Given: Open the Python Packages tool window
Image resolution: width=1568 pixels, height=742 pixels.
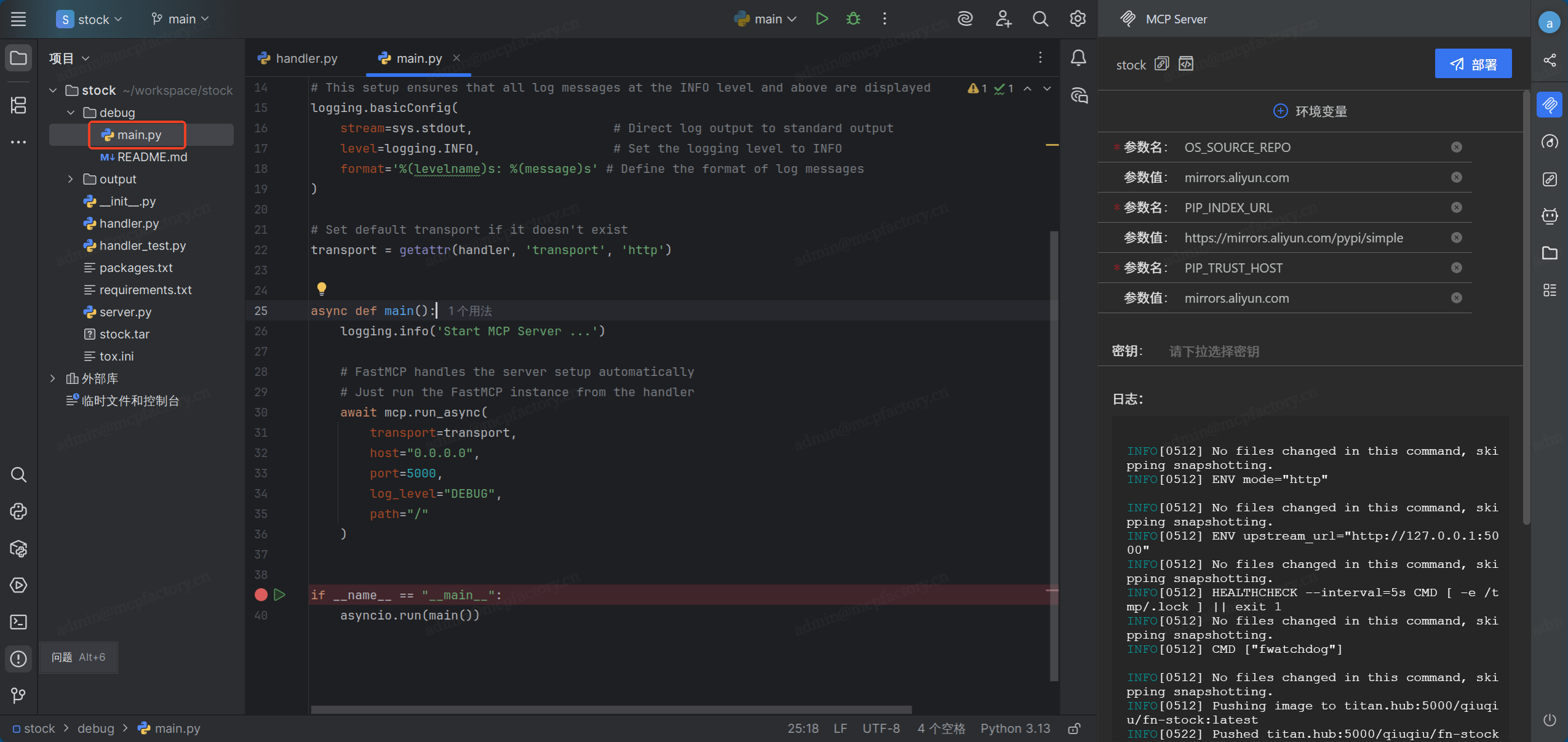Looking at the screenshot, I should 18,548.
